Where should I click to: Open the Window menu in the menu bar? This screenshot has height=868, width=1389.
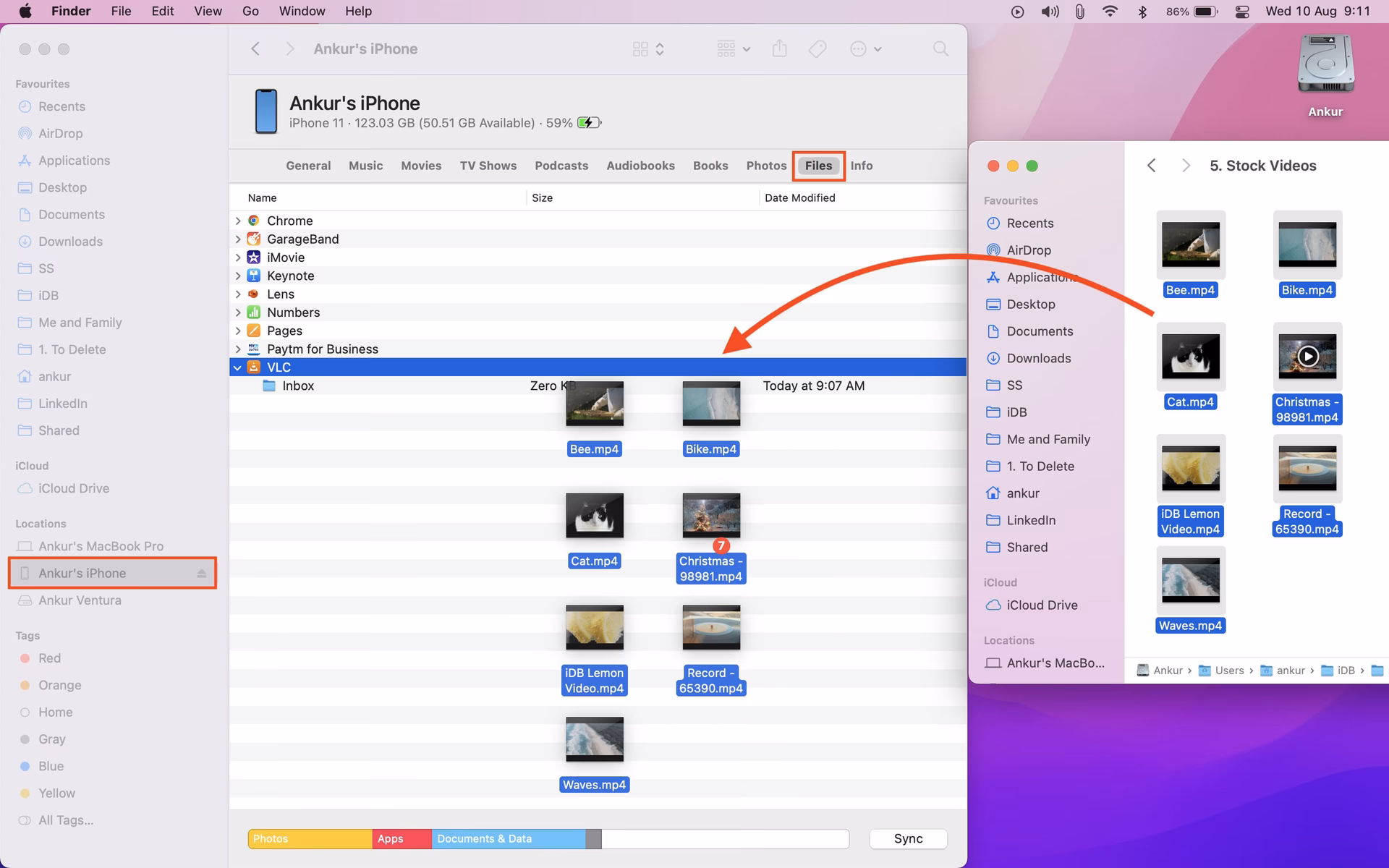click(302, 11)
